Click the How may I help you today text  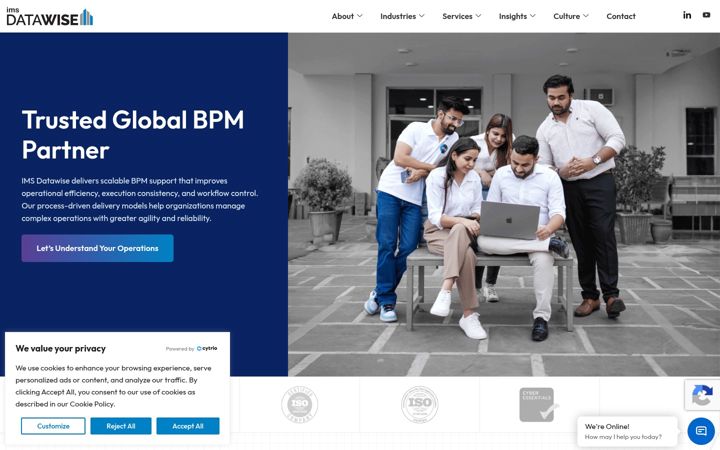[x=623, y=437]
